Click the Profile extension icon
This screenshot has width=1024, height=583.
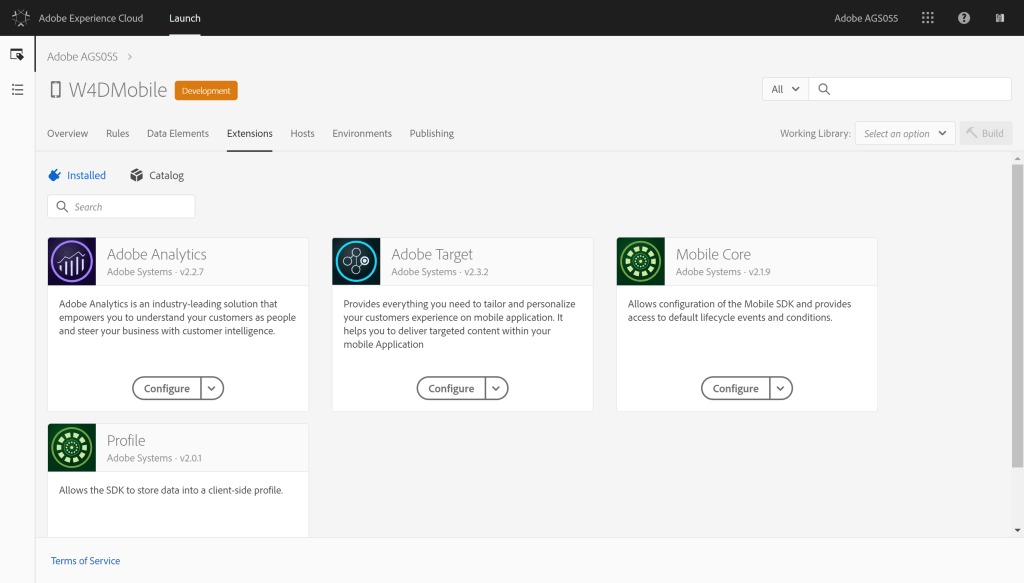[x=72, y=448]
